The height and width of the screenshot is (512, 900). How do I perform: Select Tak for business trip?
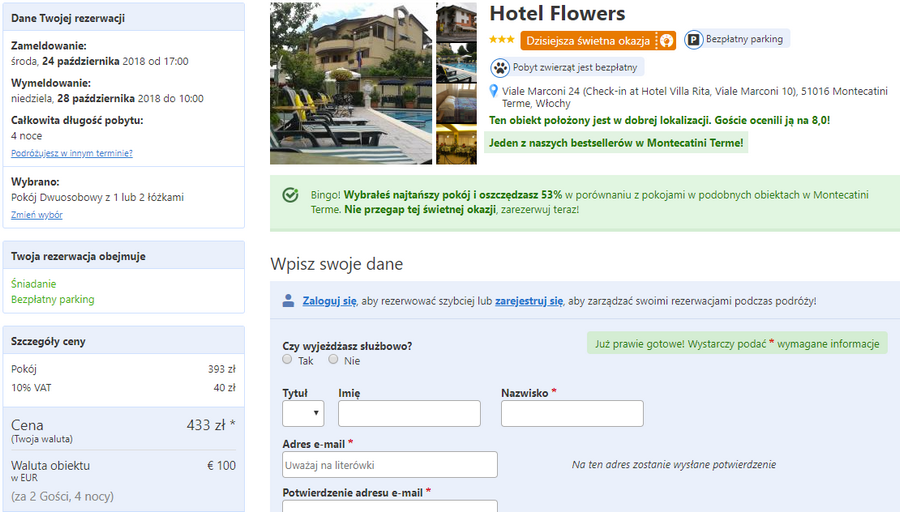pyautogui.click(x=287, y=359)
